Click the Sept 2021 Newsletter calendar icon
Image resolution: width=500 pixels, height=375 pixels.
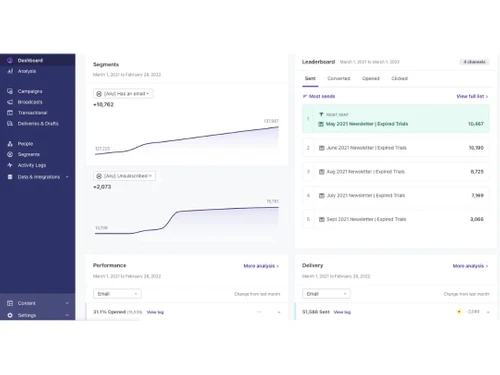(x=322, y=219)
